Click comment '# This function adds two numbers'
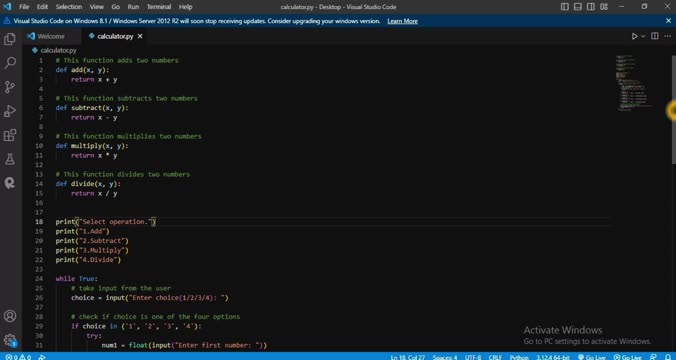The width and height of the screenshot is (676, 360). click(117, 60)
